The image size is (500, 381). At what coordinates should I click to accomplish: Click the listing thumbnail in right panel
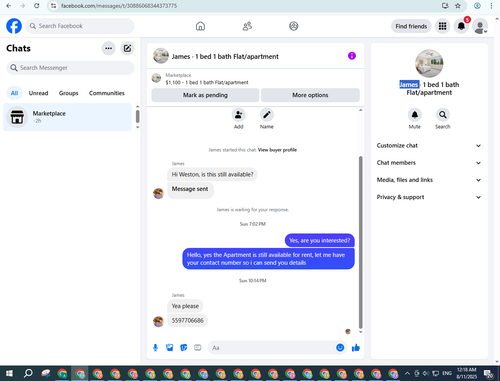429,63
